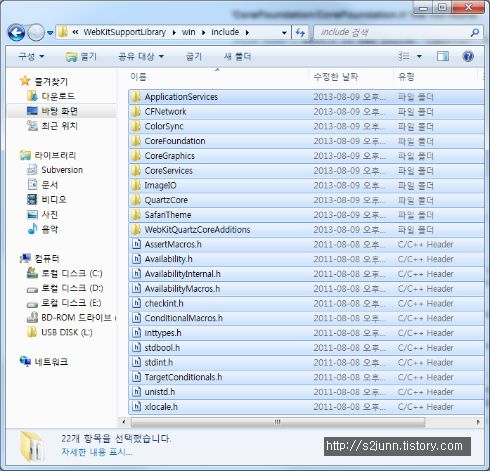
Task: Click the horizontal scrollbar right arrow
Action: [478, 422]
